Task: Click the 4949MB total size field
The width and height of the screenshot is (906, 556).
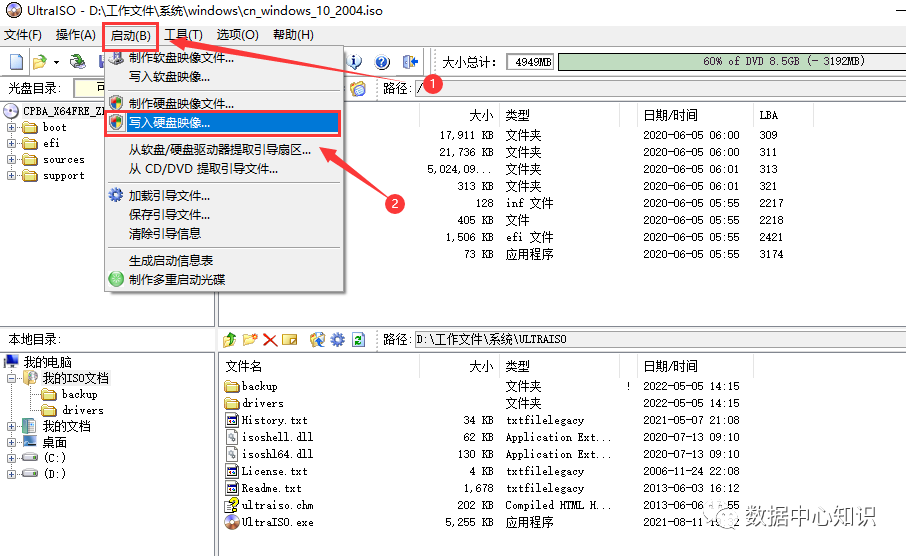Action: tap(530, 62)
